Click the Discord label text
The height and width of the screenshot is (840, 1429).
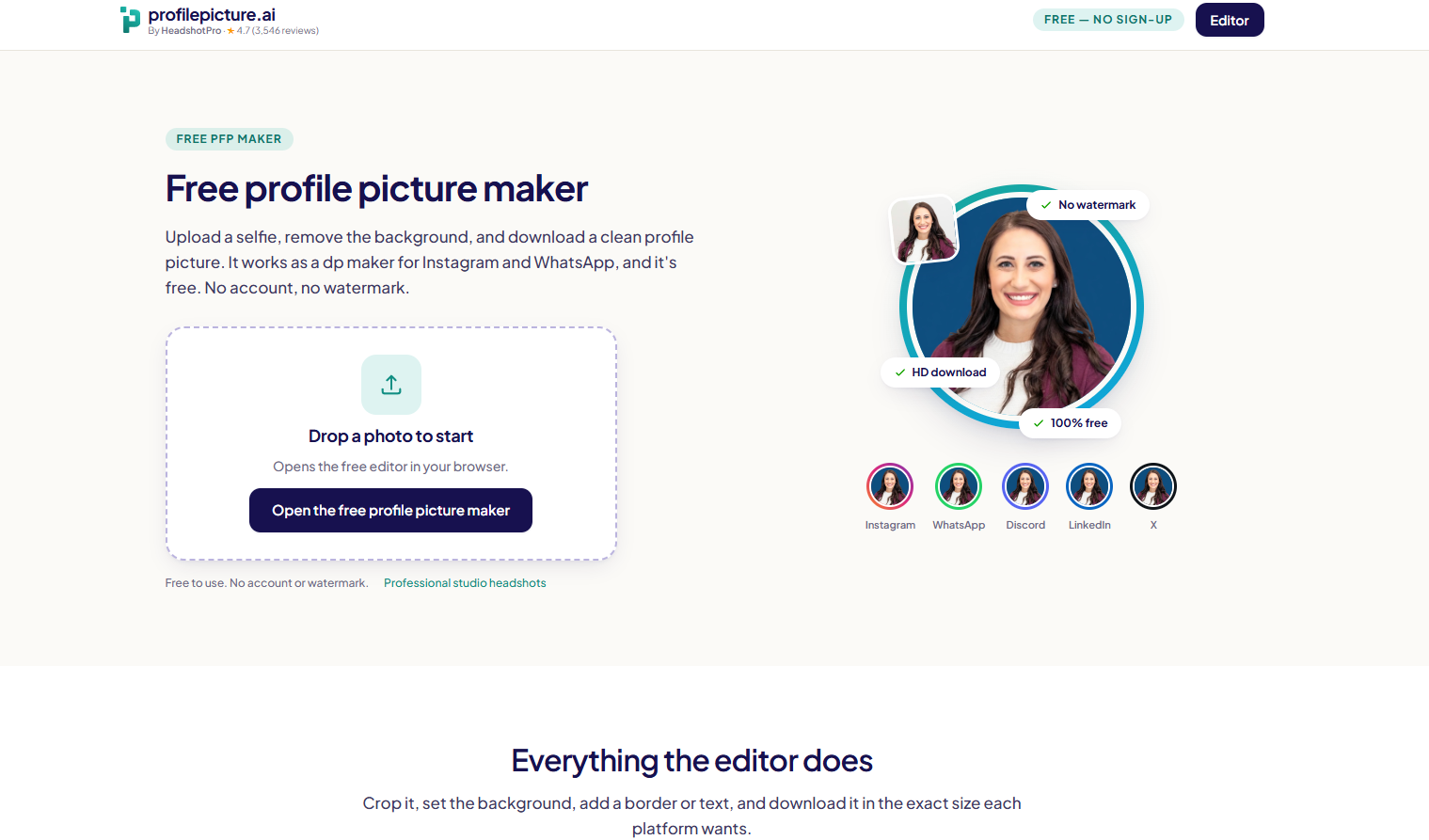1025,525
